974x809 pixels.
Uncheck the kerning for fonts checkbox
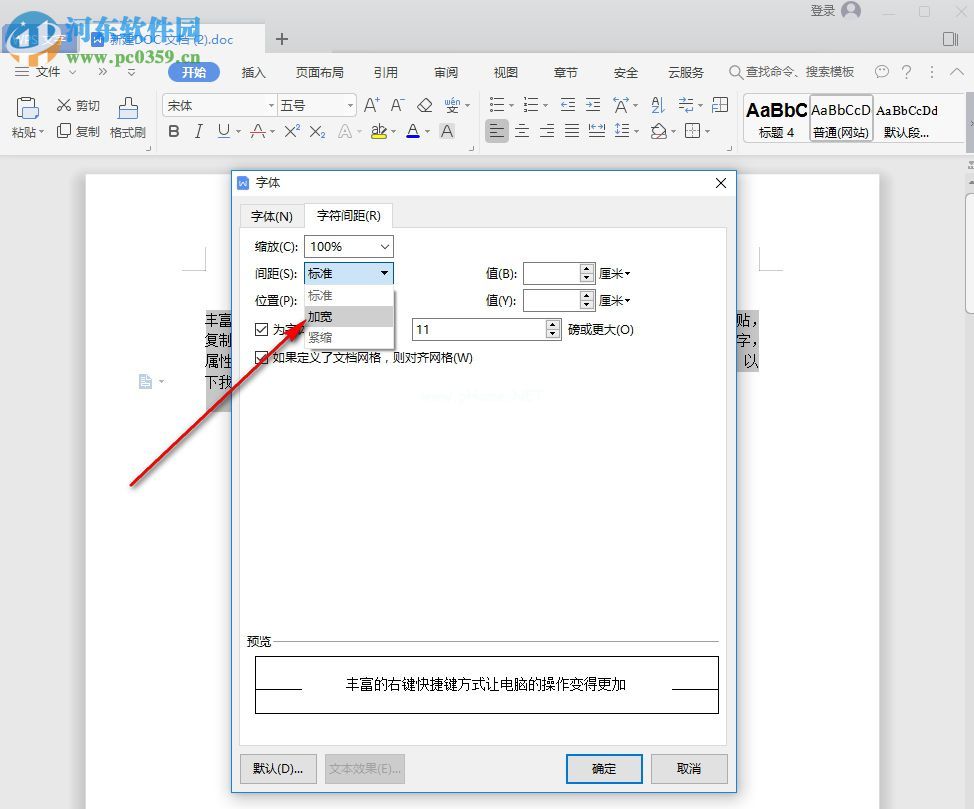261,330
